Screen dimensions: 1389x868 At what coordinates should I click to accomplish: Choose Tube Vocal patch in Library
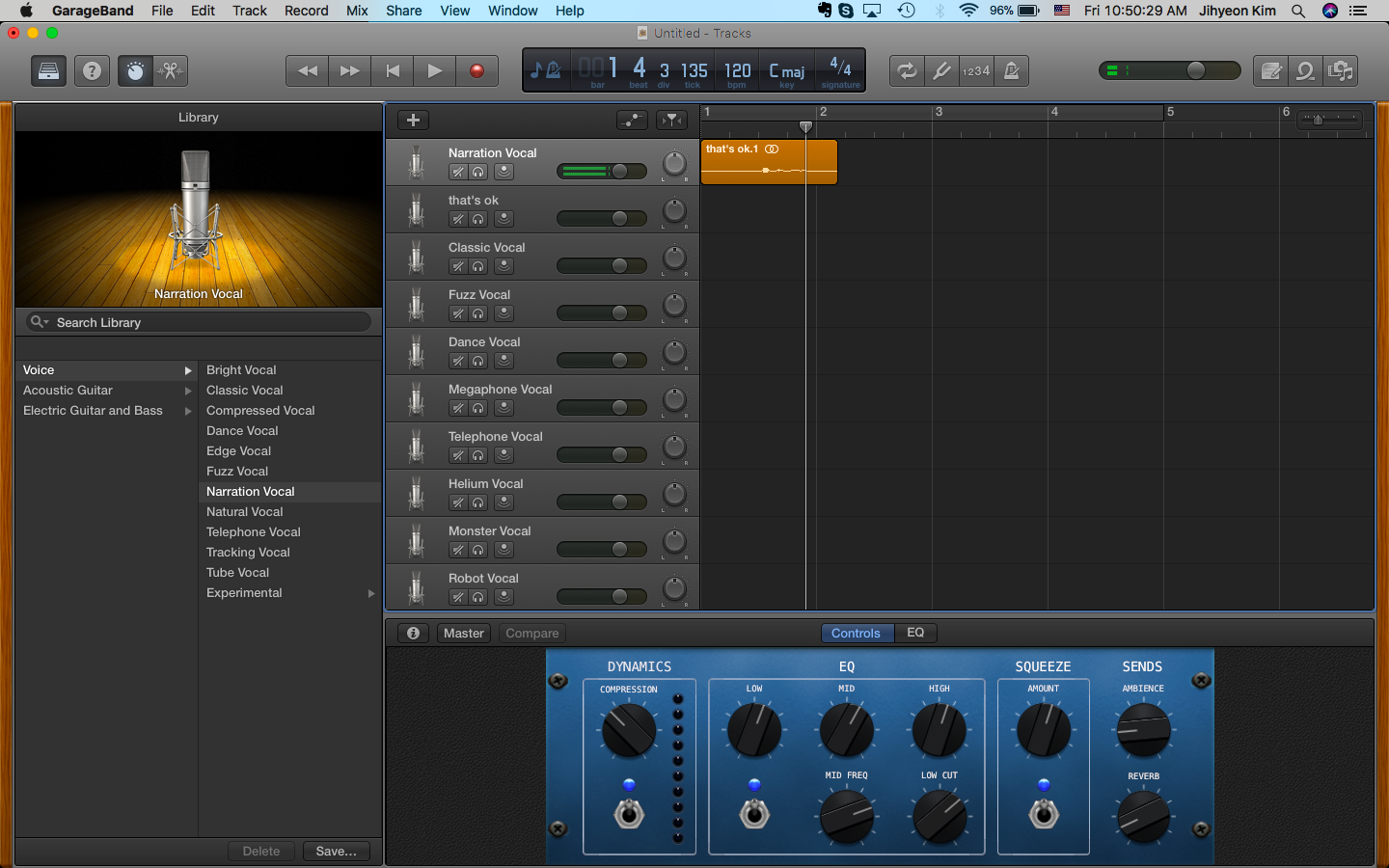click(237, 573)
